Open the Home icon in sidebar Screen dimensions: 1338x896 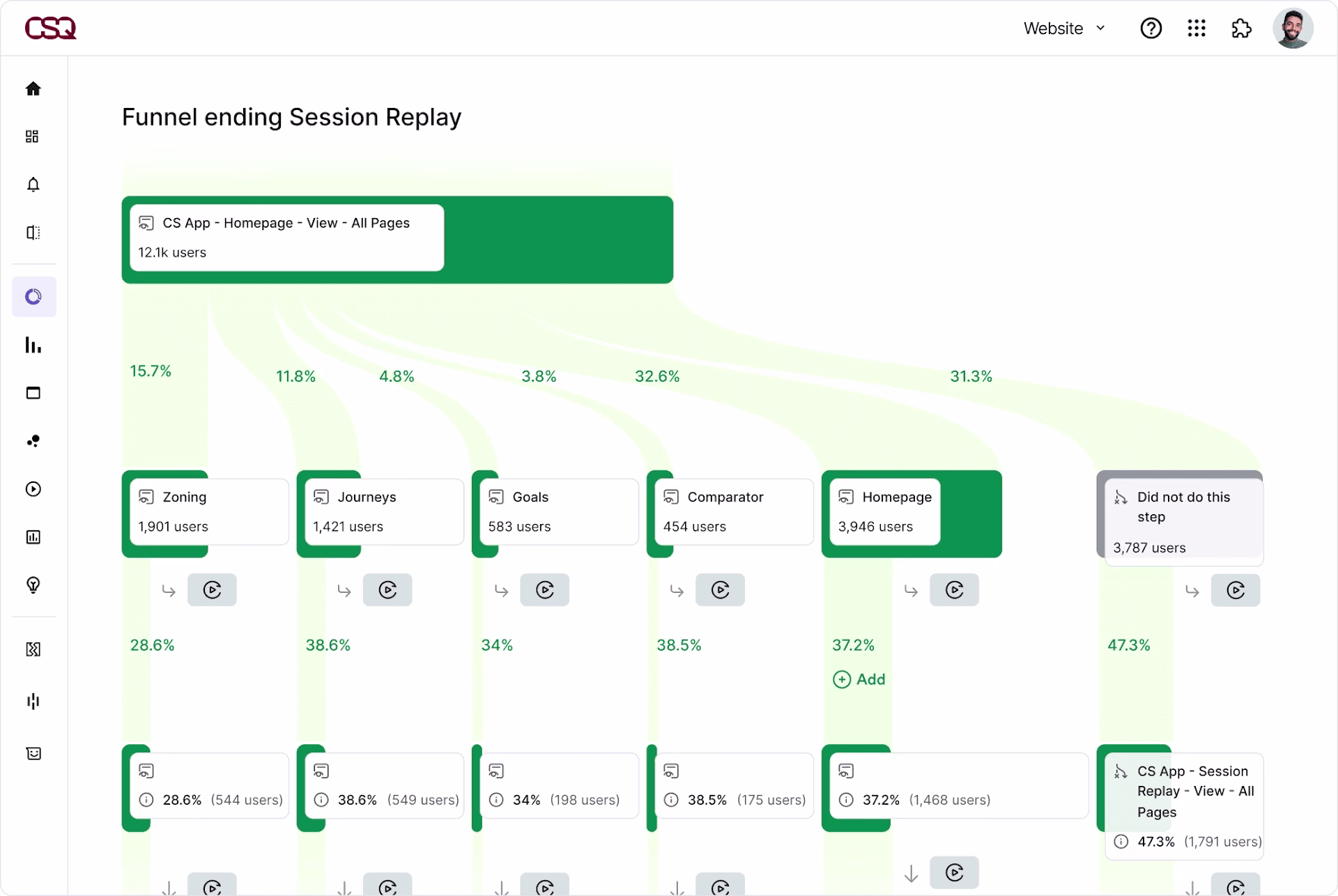pos(33,88)
